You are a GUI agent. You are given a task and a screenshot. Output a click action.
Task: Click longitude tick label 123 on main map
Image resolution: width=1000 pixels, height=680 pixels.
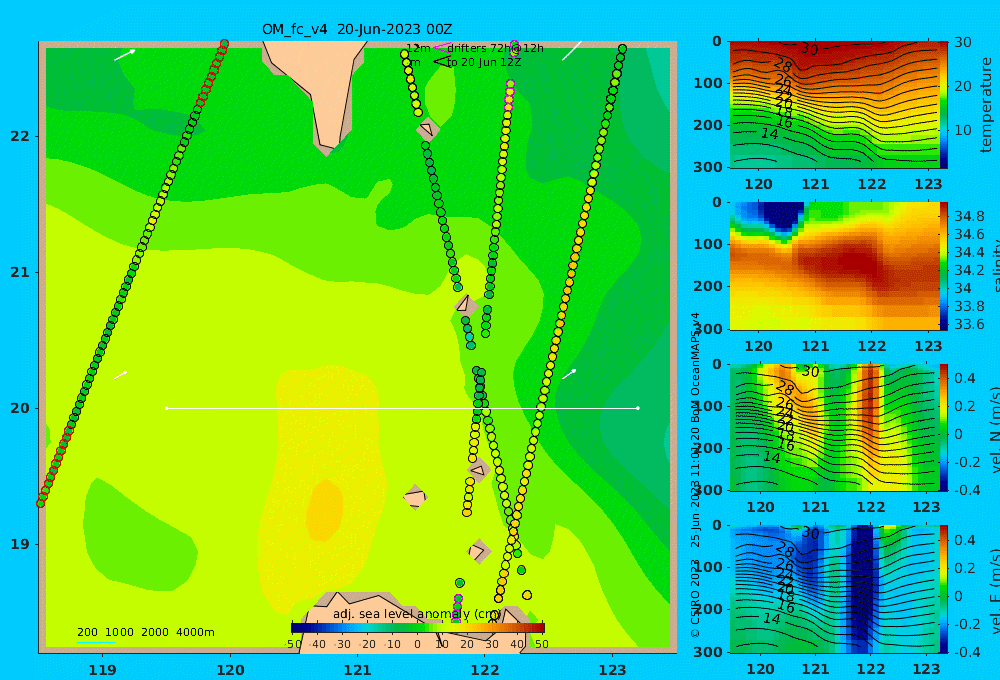click(x=612, y=670)
